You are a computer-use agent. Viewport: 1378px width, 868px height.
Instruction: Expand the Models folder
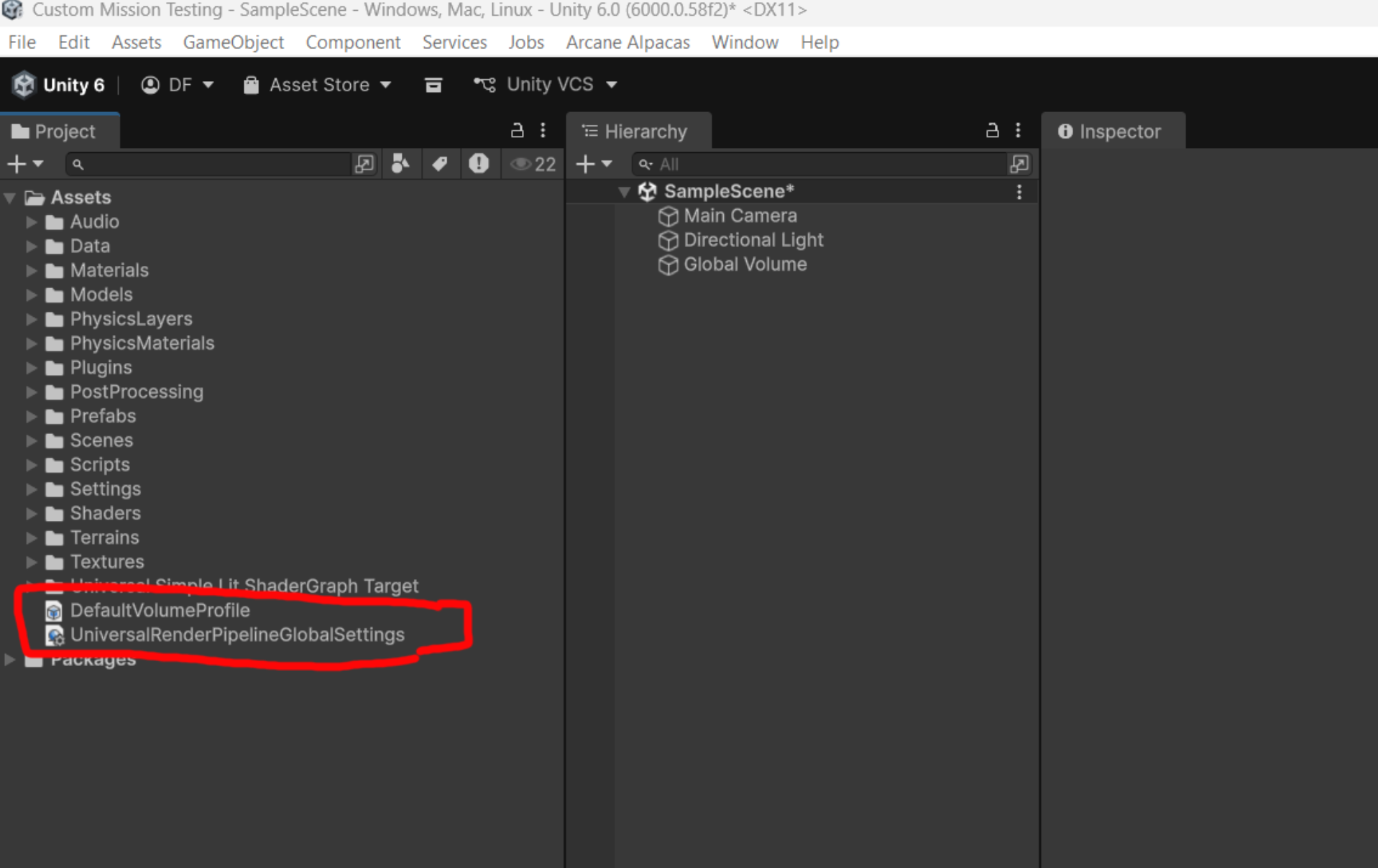31,295
